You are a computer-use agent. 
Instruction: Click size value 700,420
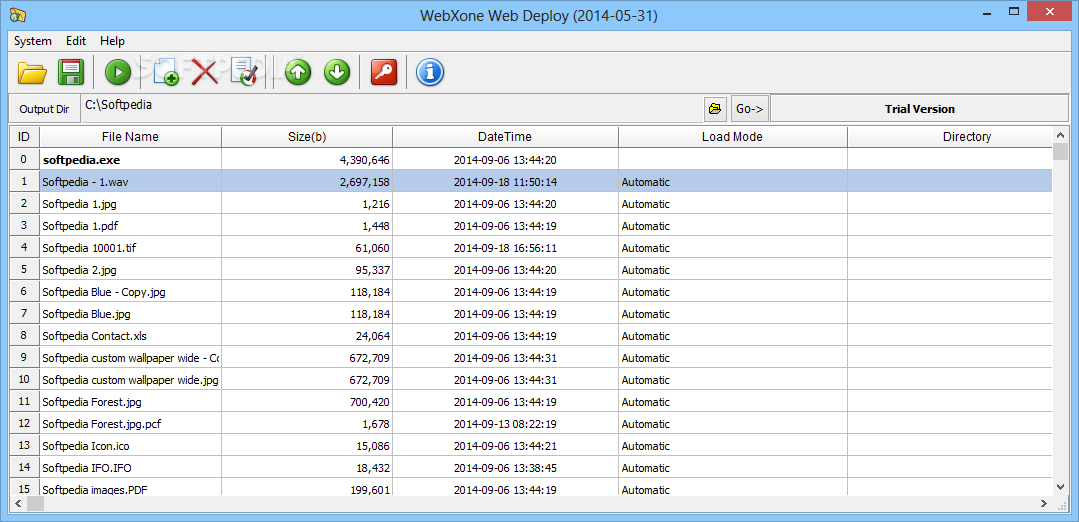[x=370, y=402]
